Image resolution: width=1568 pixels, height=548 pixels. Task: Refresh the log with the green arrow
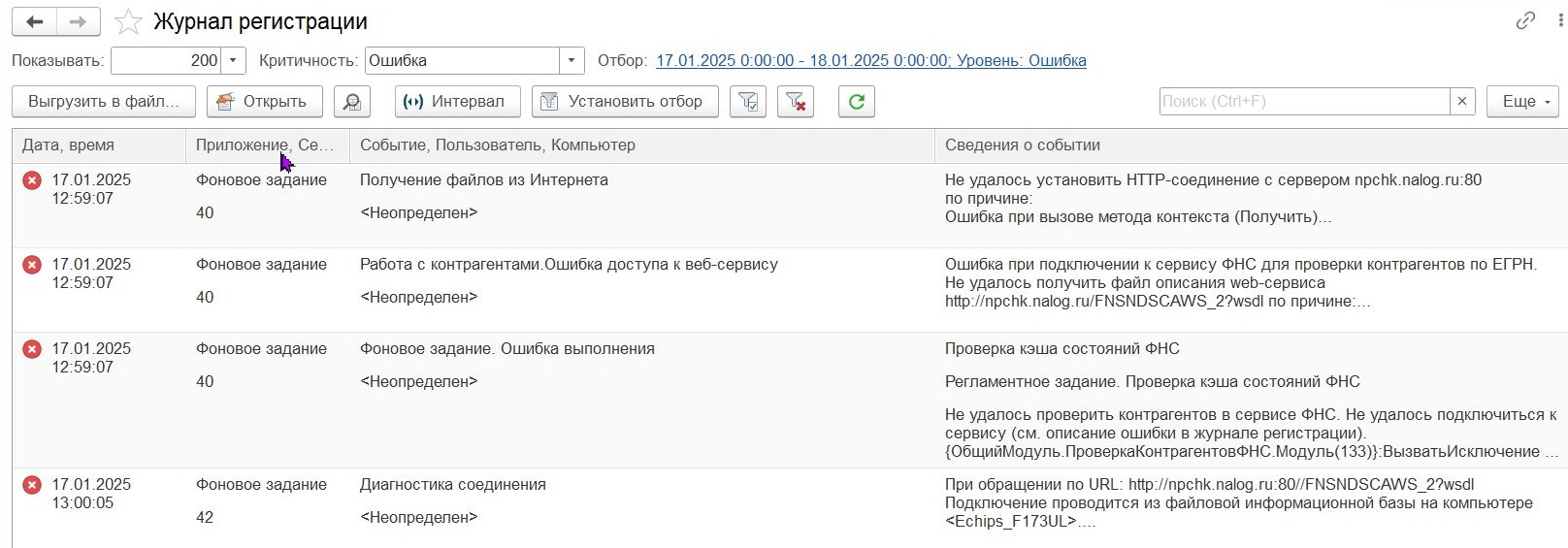click(857, 102)
